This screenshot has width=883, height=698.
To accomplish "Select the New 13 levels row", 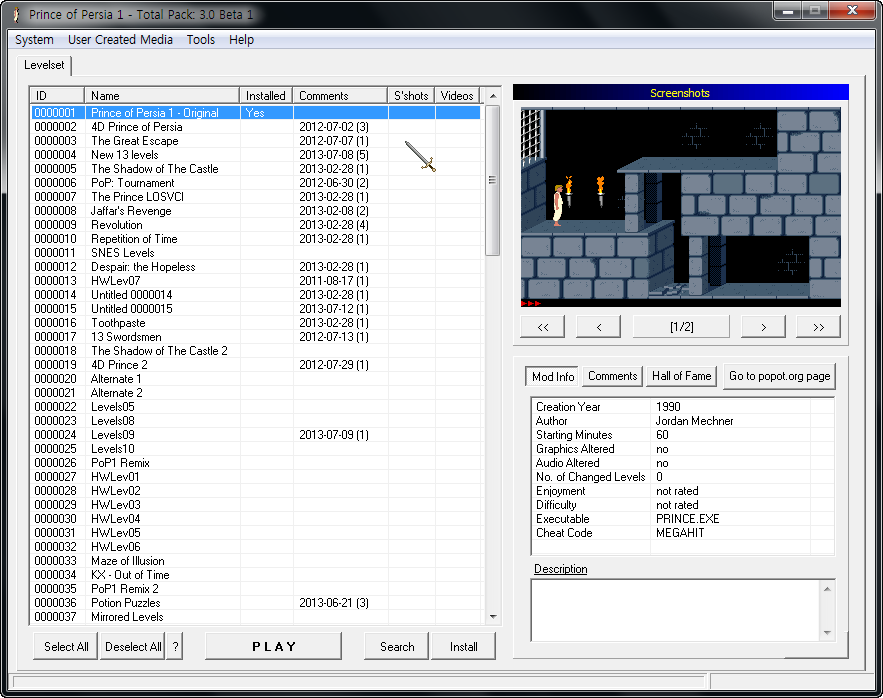I will tap(256, 155).
